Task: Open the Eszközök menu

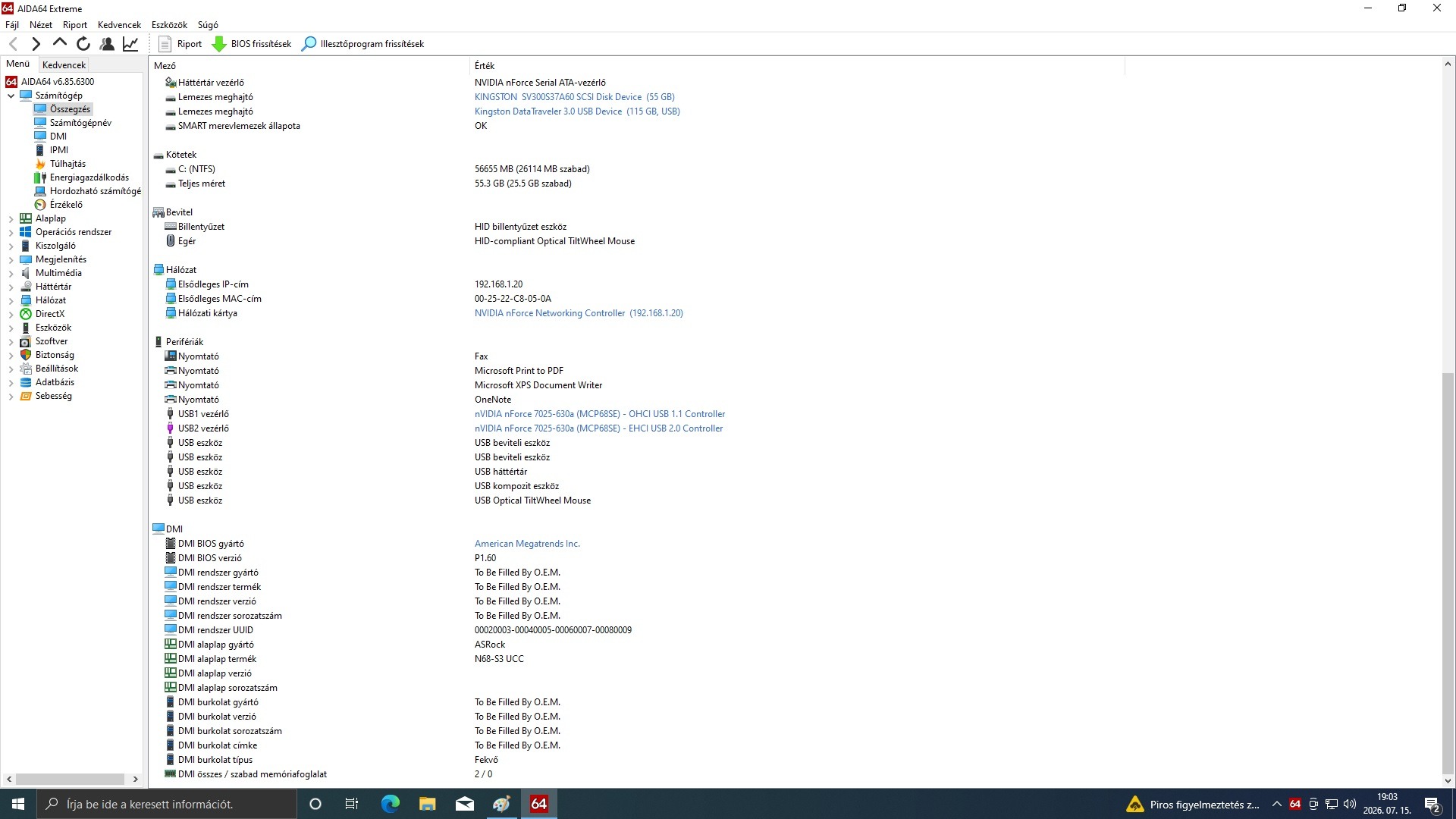Action: 169,25
